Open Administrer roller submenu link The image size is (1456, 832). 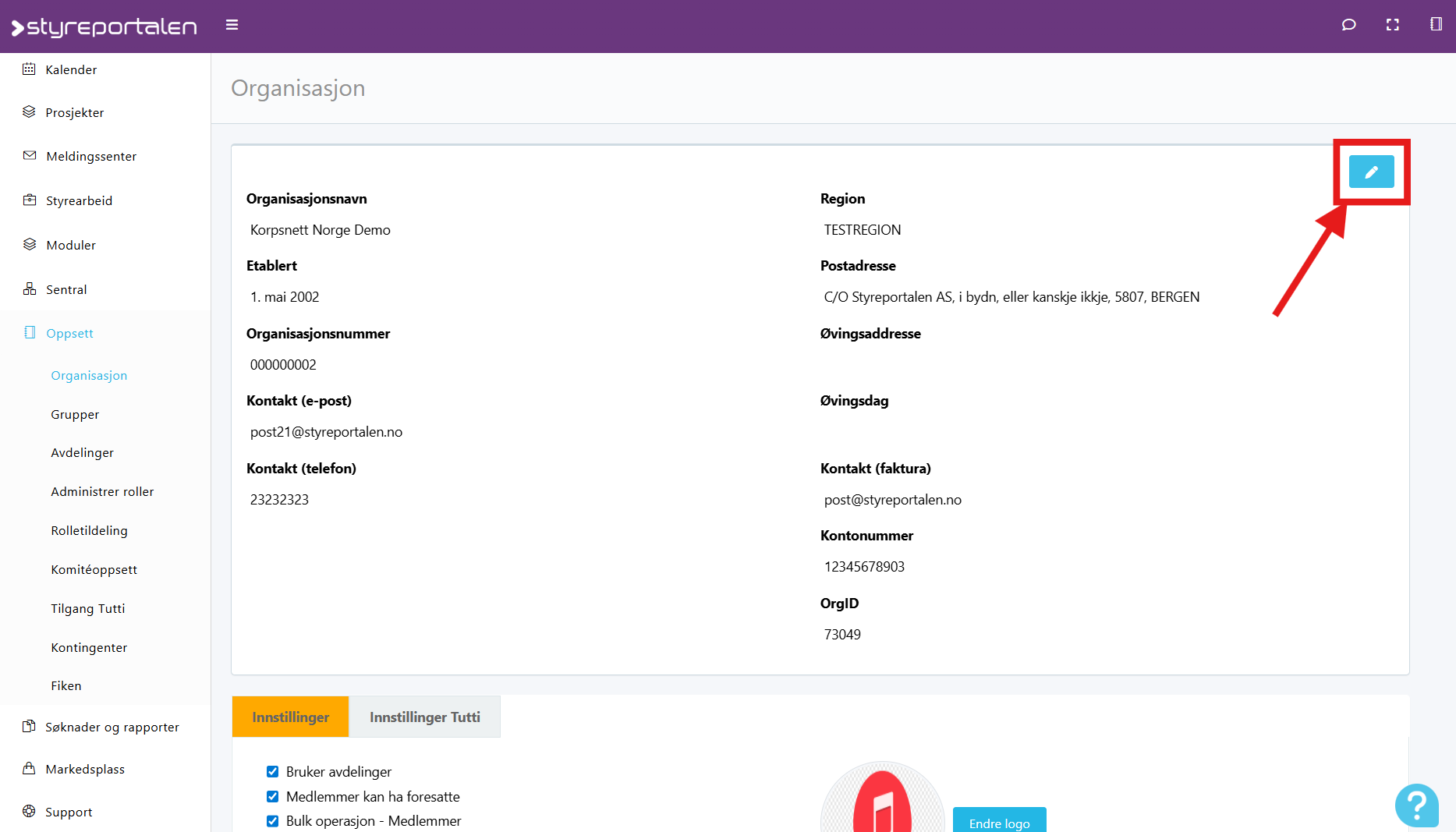pos(102,491)
